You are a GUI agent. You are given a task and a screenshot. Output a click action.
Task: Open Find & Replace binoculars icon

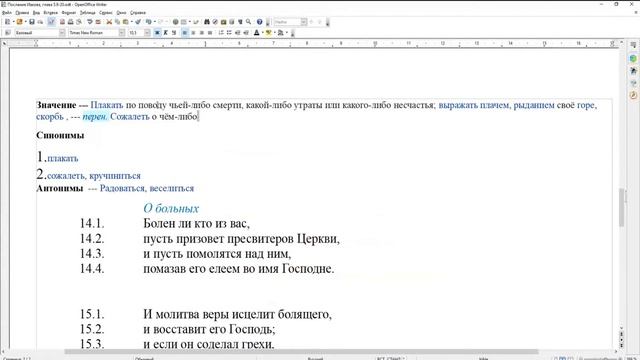(207, 22)
